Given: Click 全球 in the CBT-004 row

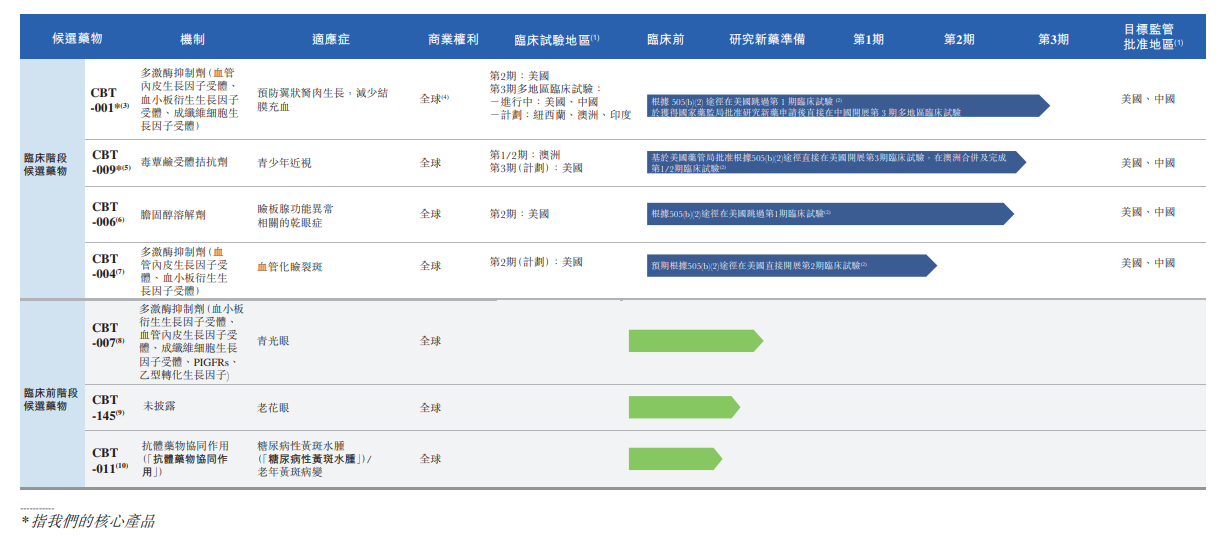Looking at the screenshot, I should pyautogui.click(x=430, y=266).
